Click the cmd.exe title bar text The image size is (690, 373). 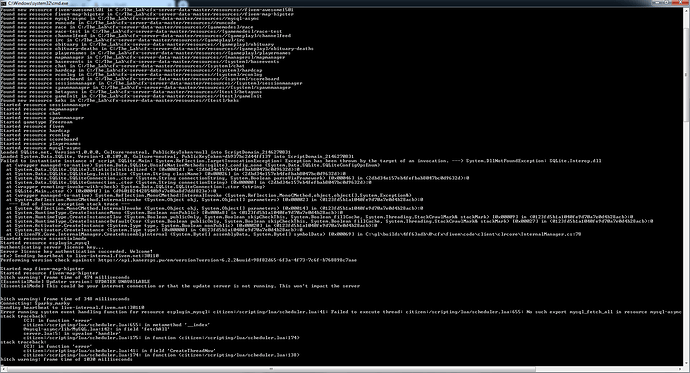click(38, 3)
